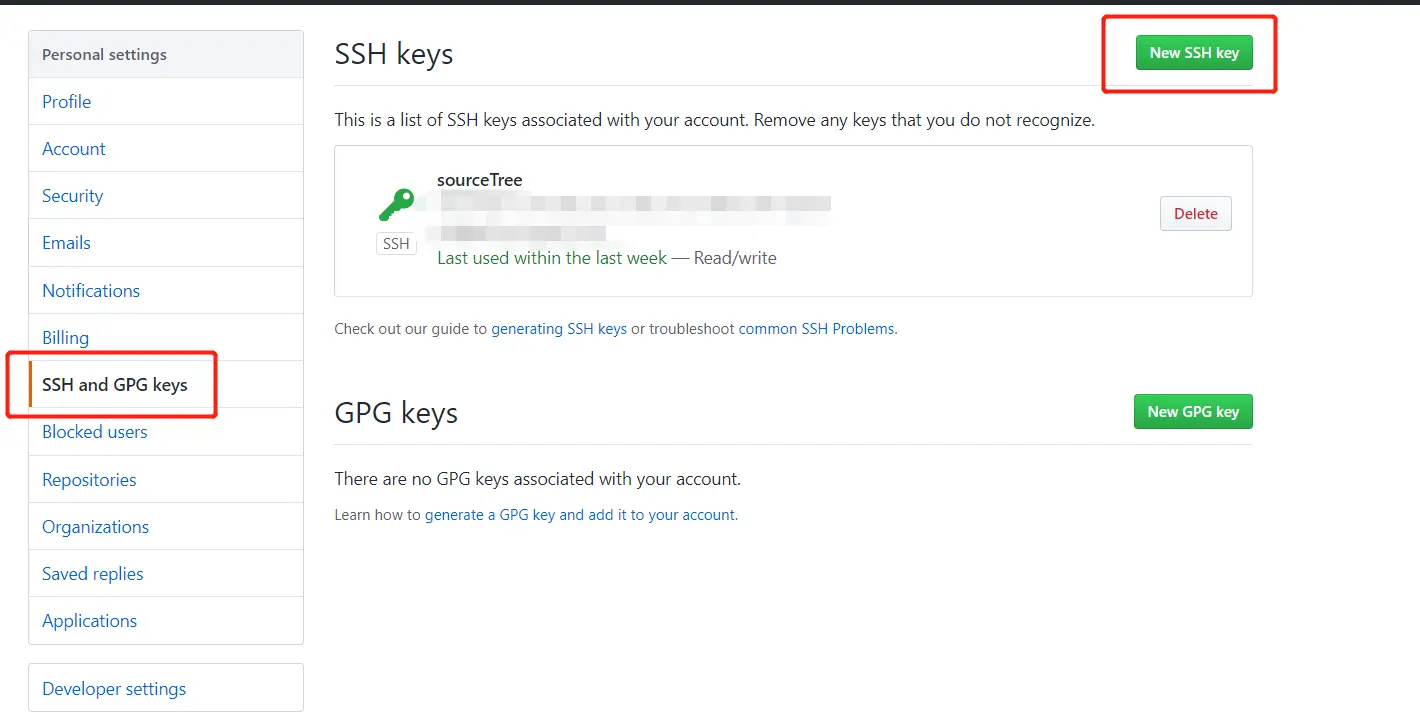The height and width of the screenshot is (728, 1420).
Task: Open Organizations settings
Action: click(95, 527)
